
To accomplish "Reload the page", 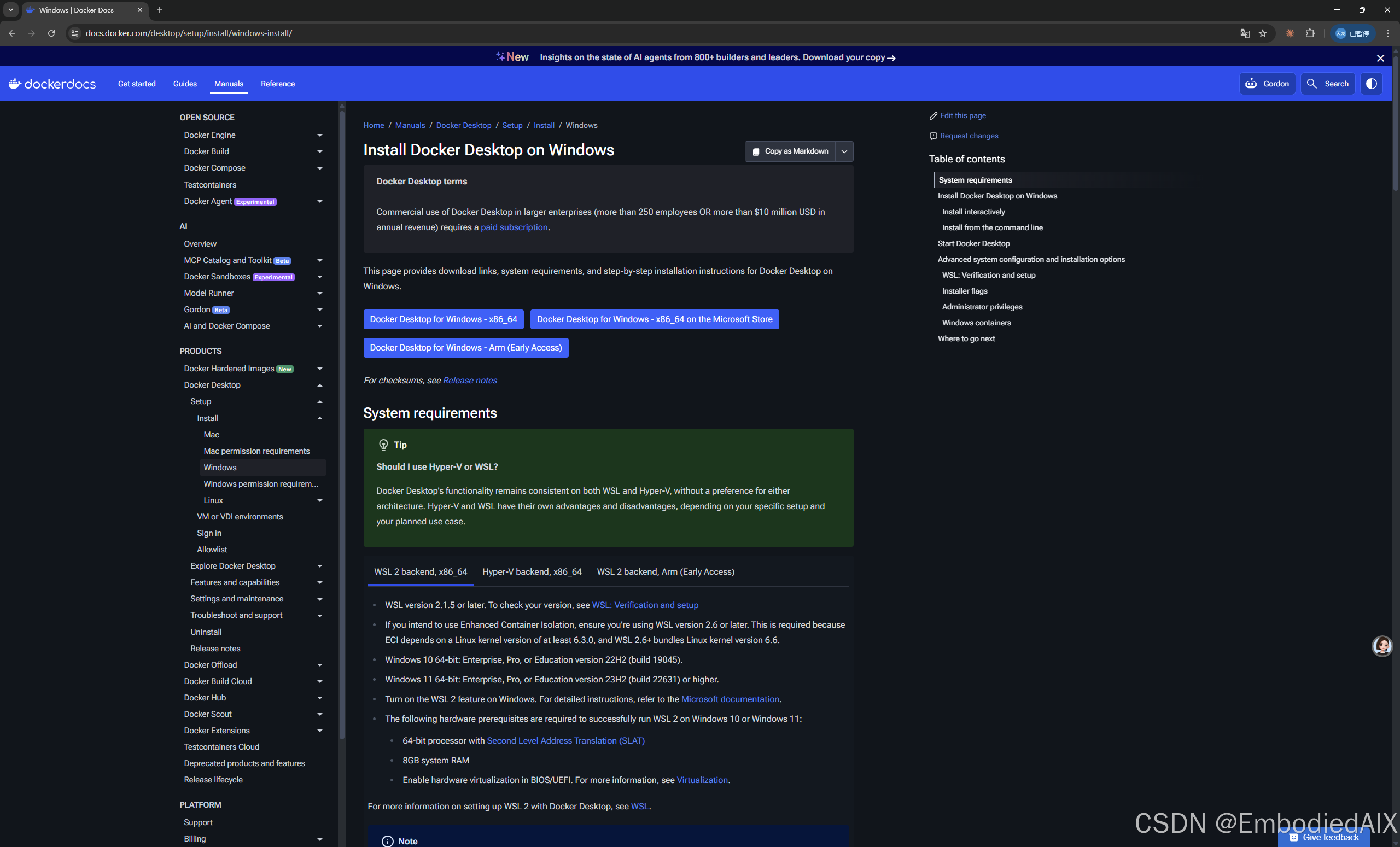I will pos(51,33).
